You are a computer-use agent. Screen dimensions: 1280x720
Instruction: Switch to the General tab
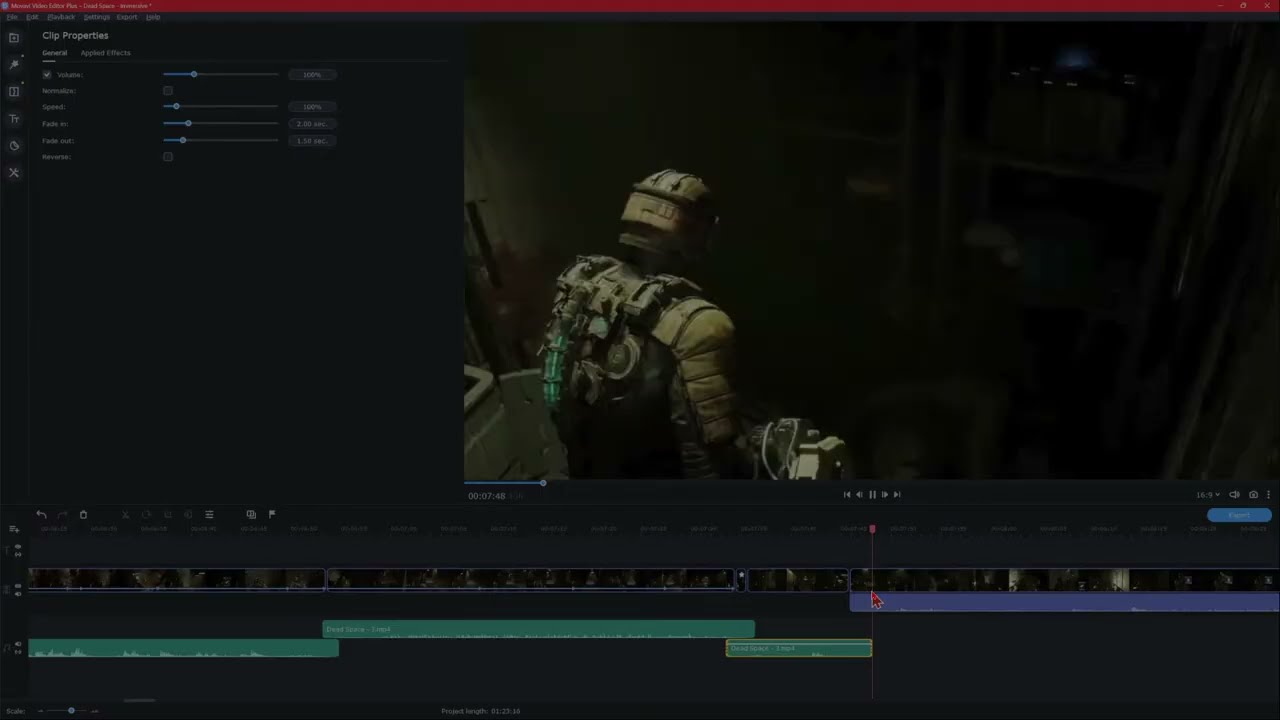tap(54, 53)
